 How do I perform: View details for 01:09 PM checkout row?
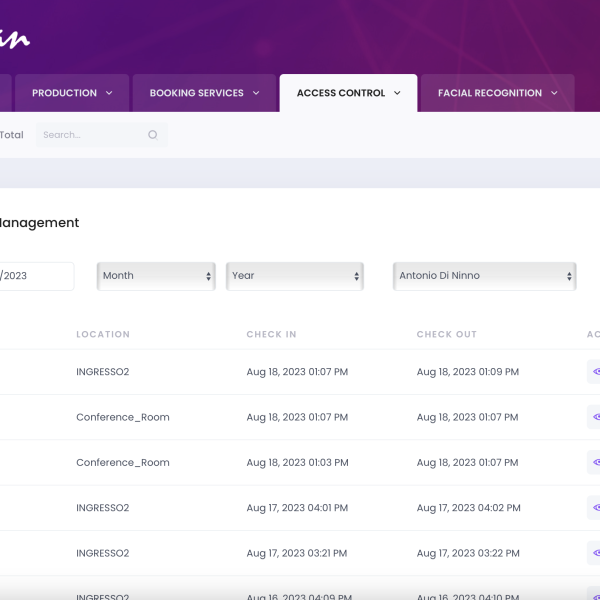595,372
